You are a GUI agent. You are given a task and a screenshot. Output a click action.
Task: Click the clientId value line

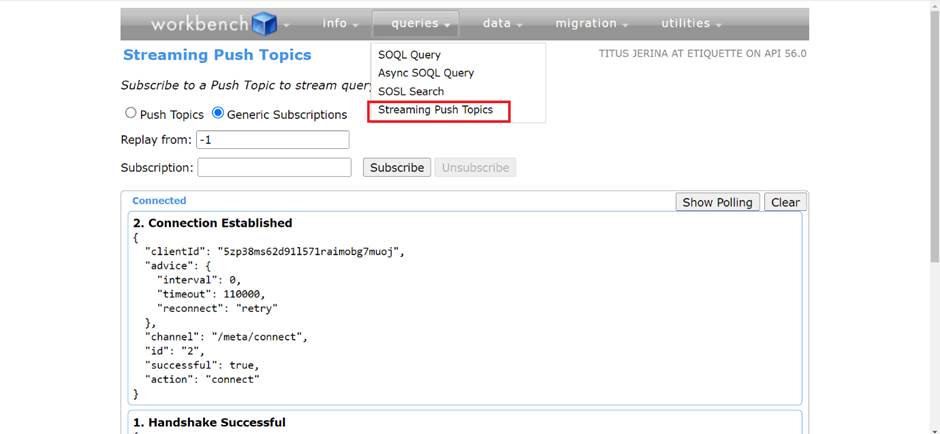click(275, 252)
